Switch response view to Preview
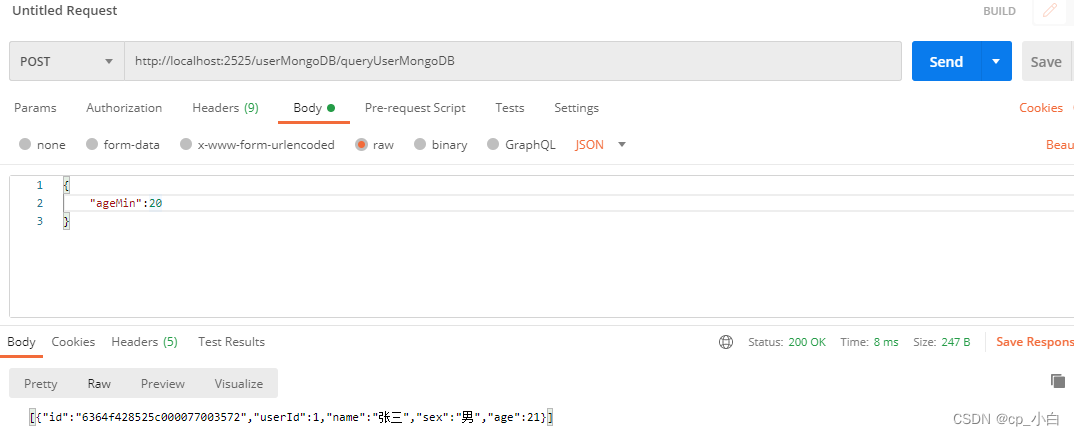Image resolution: width=1074 pixels, height=436 pixels. pyautogui.click(x=163, y=383)
